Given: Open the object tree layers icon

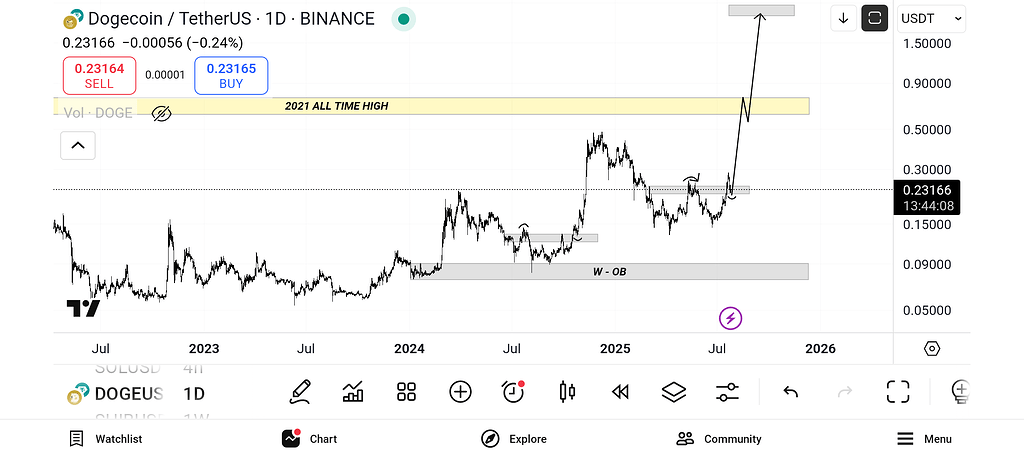Looking at the screenshot, I should click(x=674, y=392).
